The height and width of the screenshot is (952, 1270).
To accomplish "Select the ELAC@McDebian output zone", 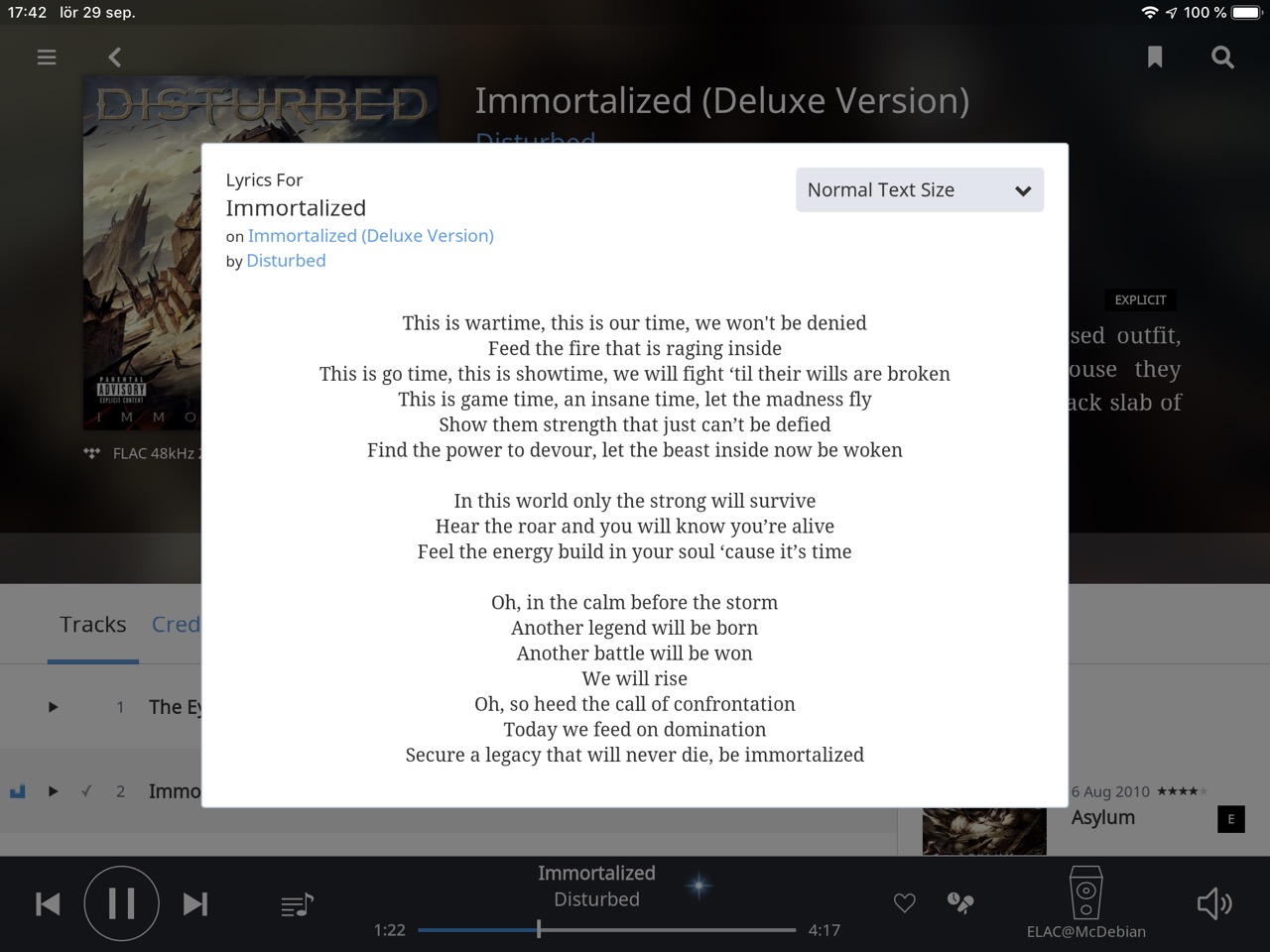I will [1086, 903].
